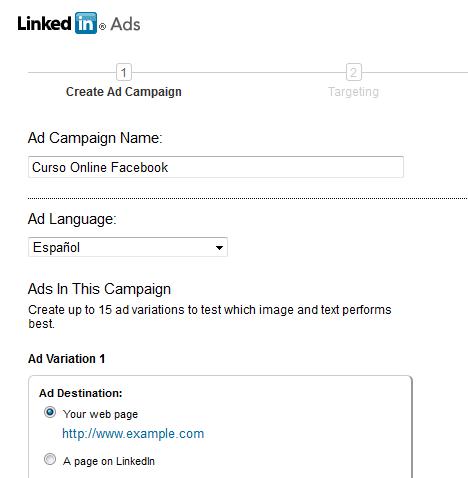Click the "Your web page" option label
The height and width of the screenshot is (478, 468).
point(100,414)
